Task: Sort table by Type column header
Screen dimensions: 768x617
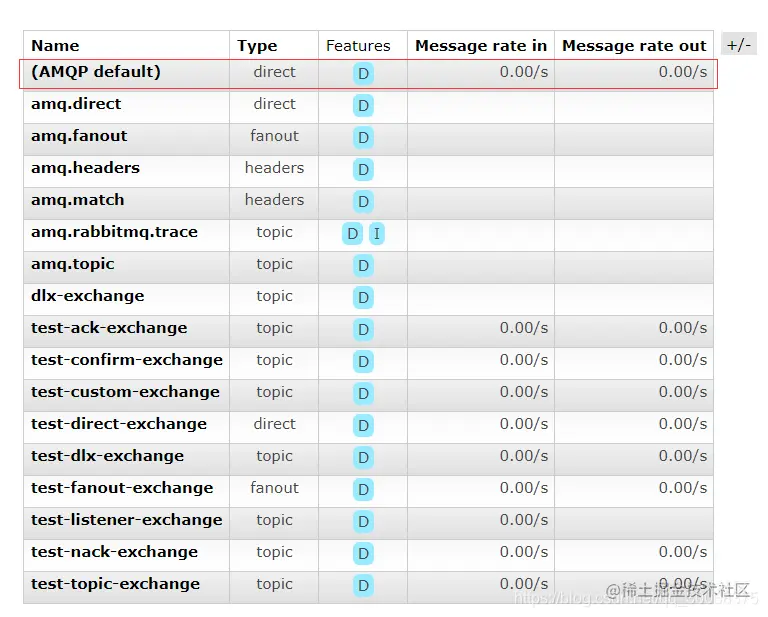Action: [257, 46]
